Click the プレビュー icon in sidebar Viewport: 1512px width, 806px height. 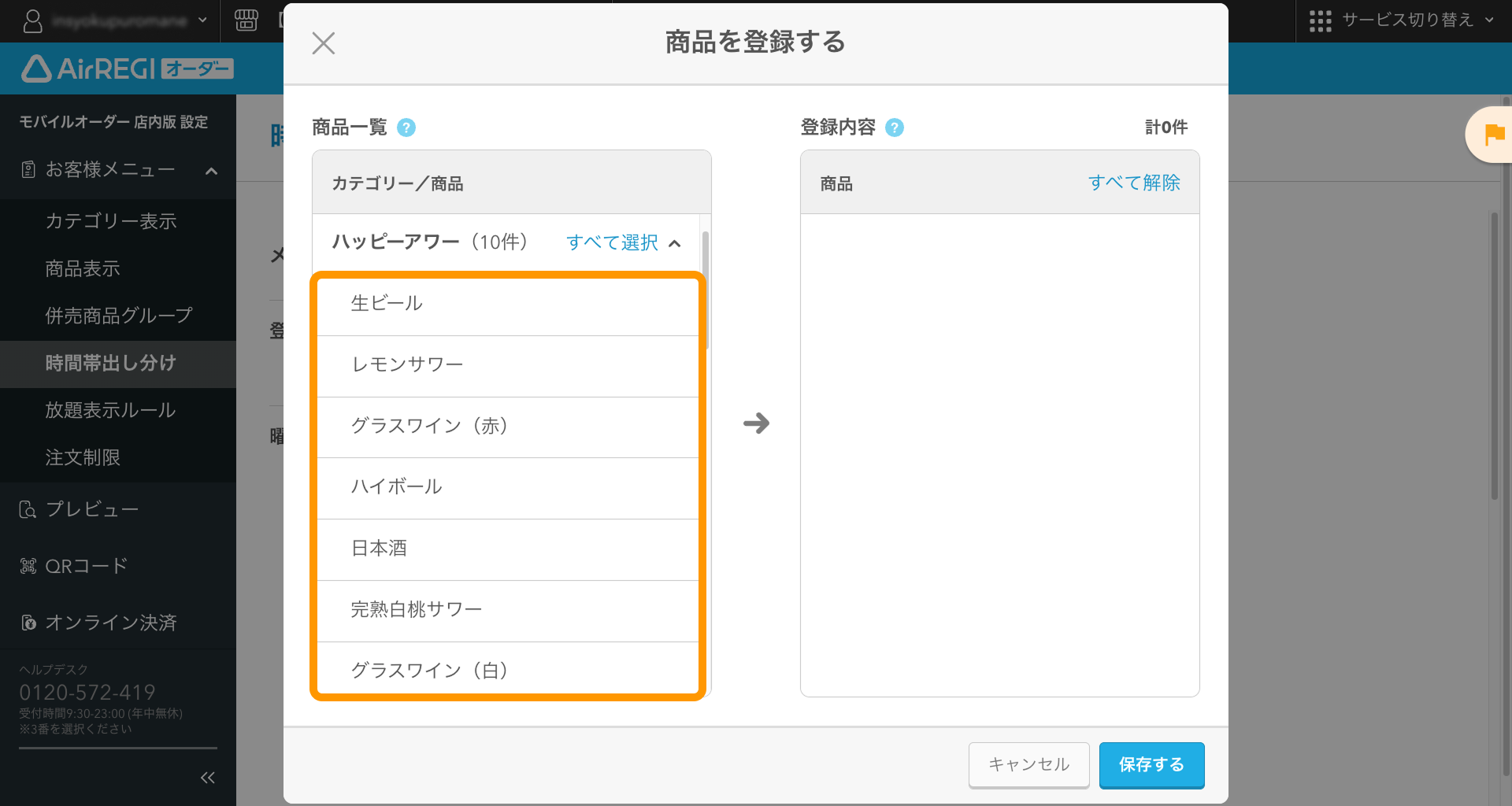(28, 509)
